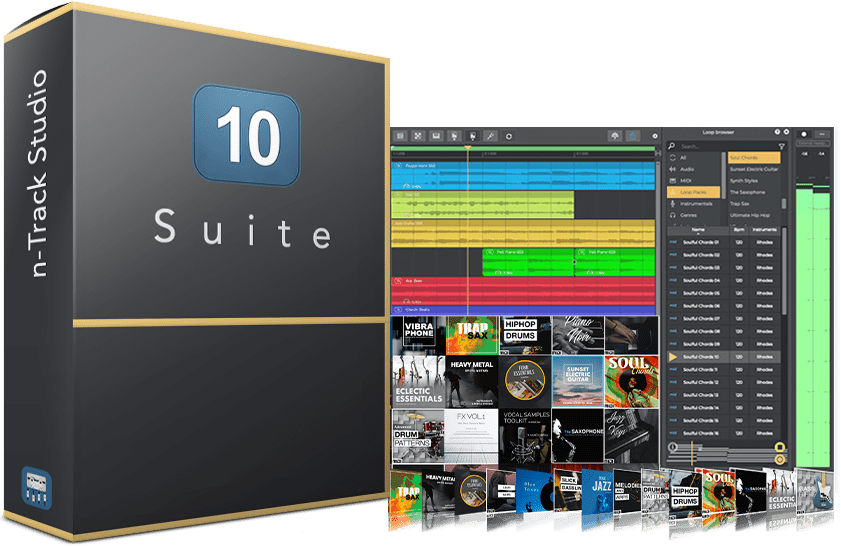Viewport: 841px width, 546px height.
Task: Select the MIDI category
Action: point(694,181)
